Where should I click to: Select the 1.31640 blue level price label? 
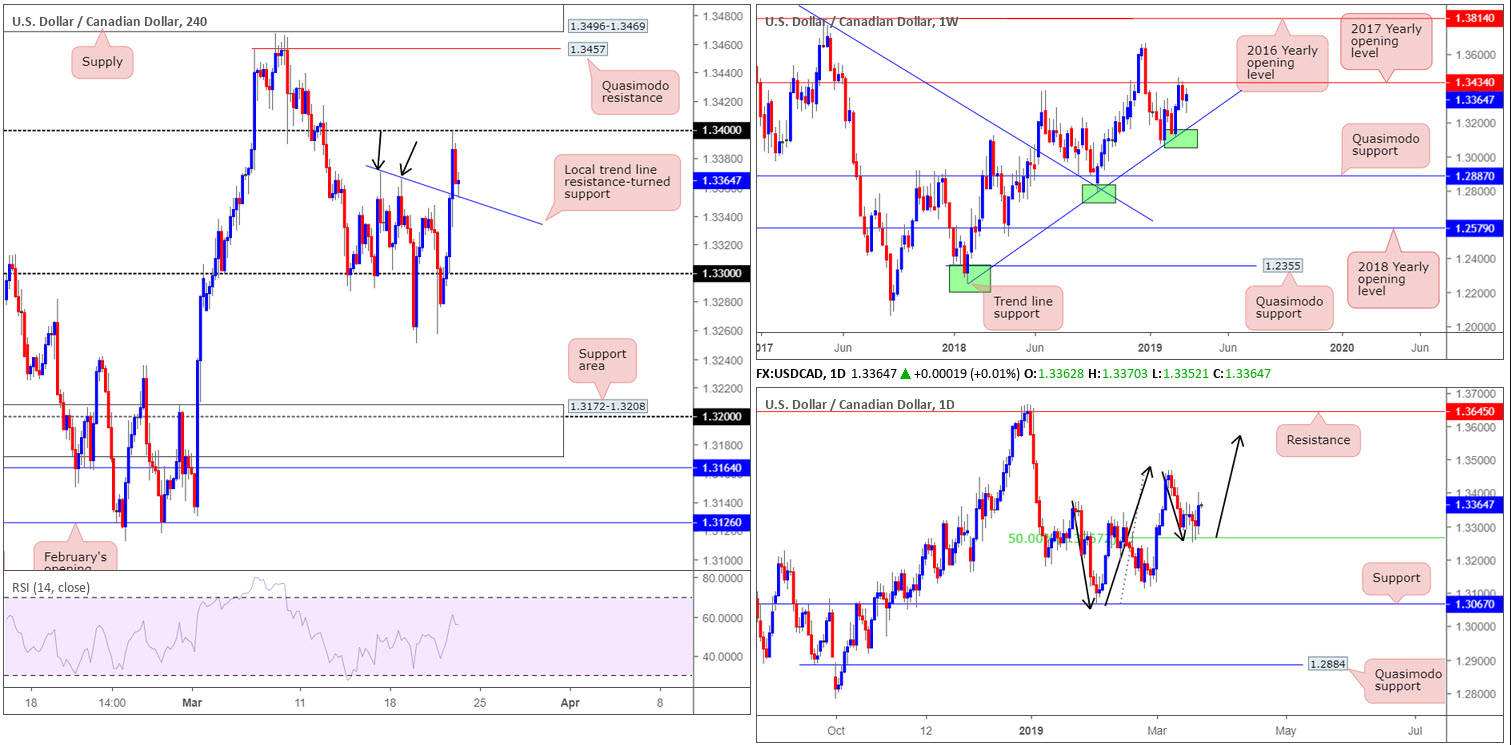tap(721, 467)
